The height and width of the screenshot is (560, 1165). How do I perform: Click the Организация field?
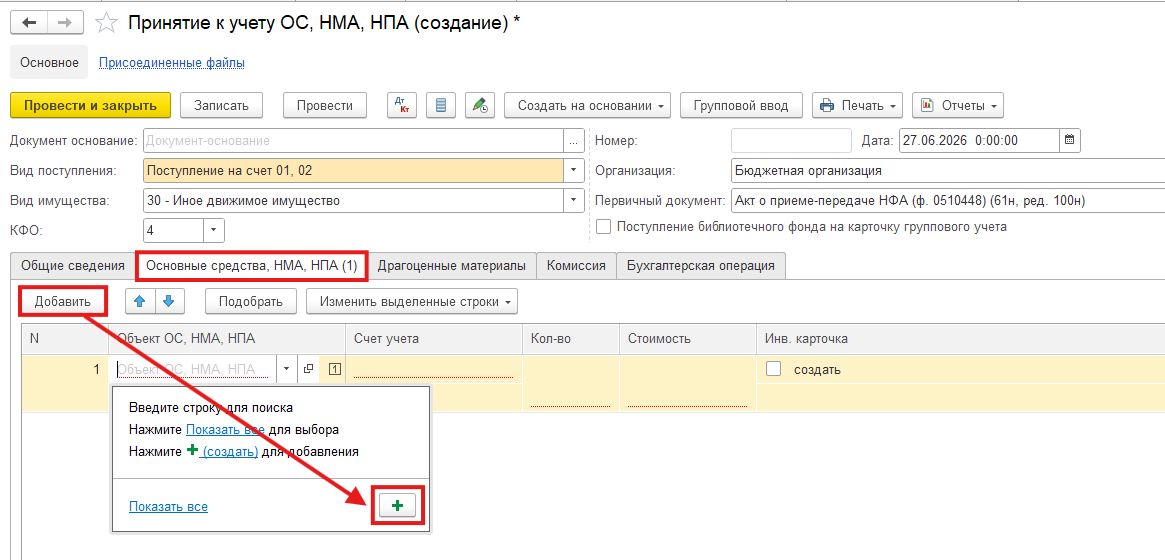click(x=948, y=170)
